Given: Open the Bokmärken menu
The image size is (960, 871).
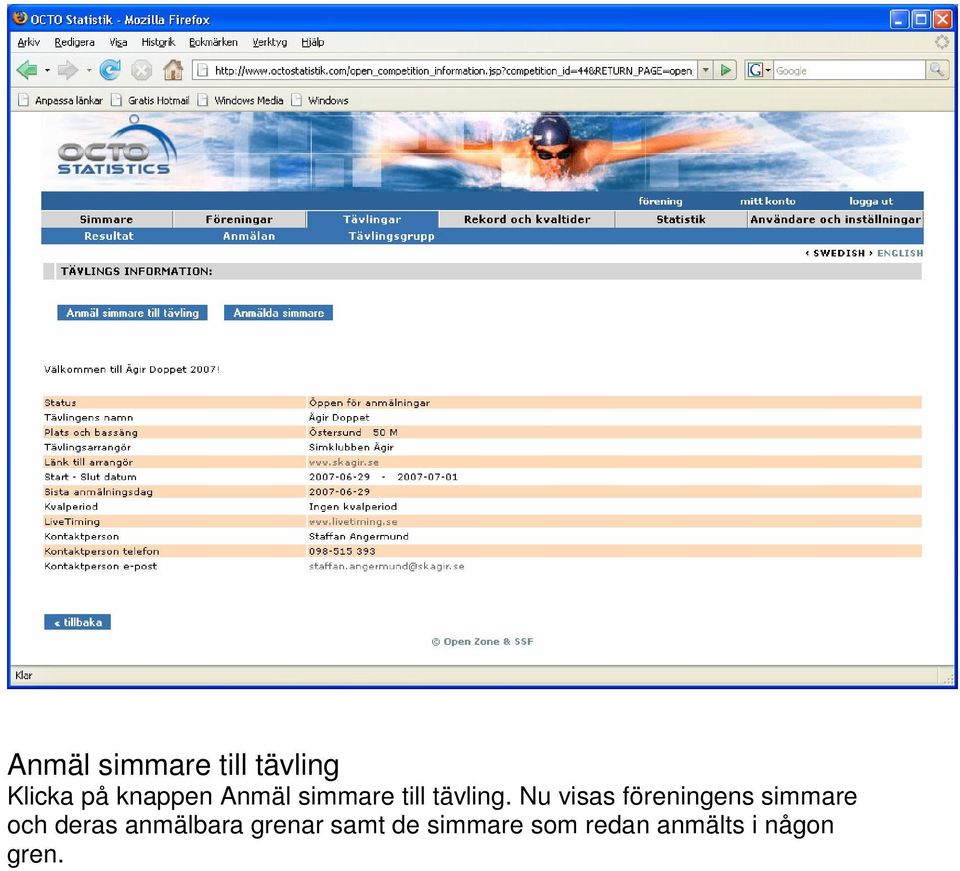Looking at the screenshot, I should click(213, 42).
